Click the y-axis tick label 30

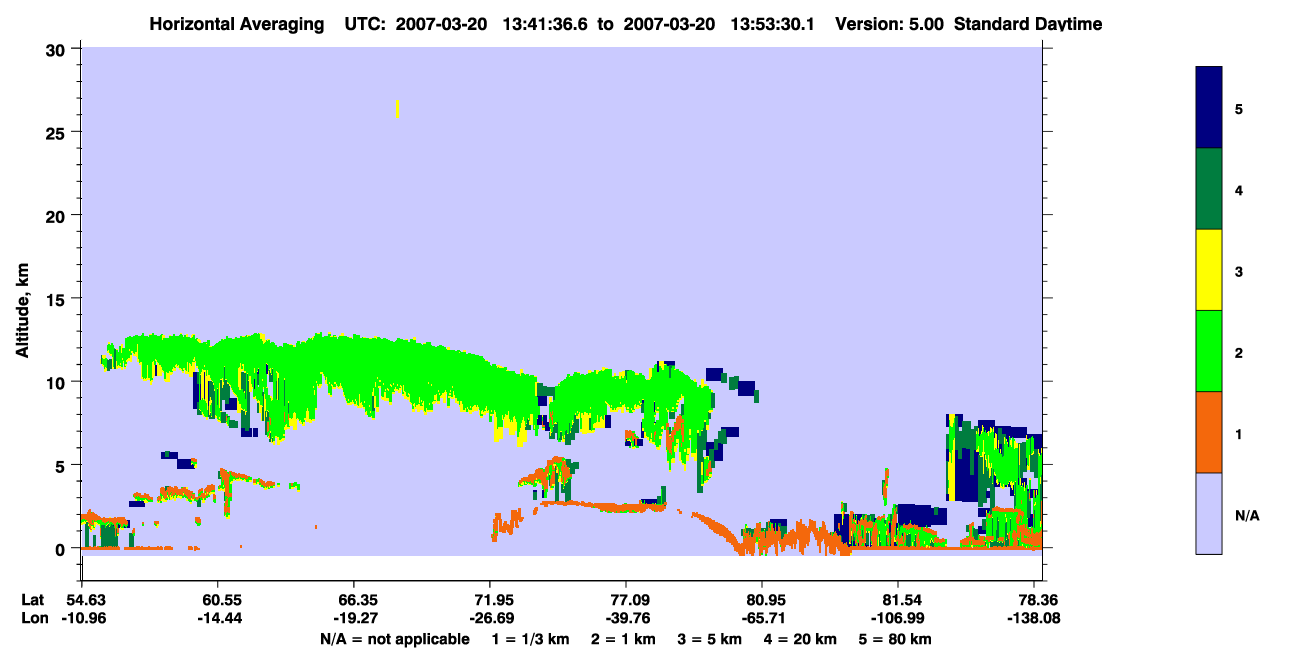tap(58, 49)
